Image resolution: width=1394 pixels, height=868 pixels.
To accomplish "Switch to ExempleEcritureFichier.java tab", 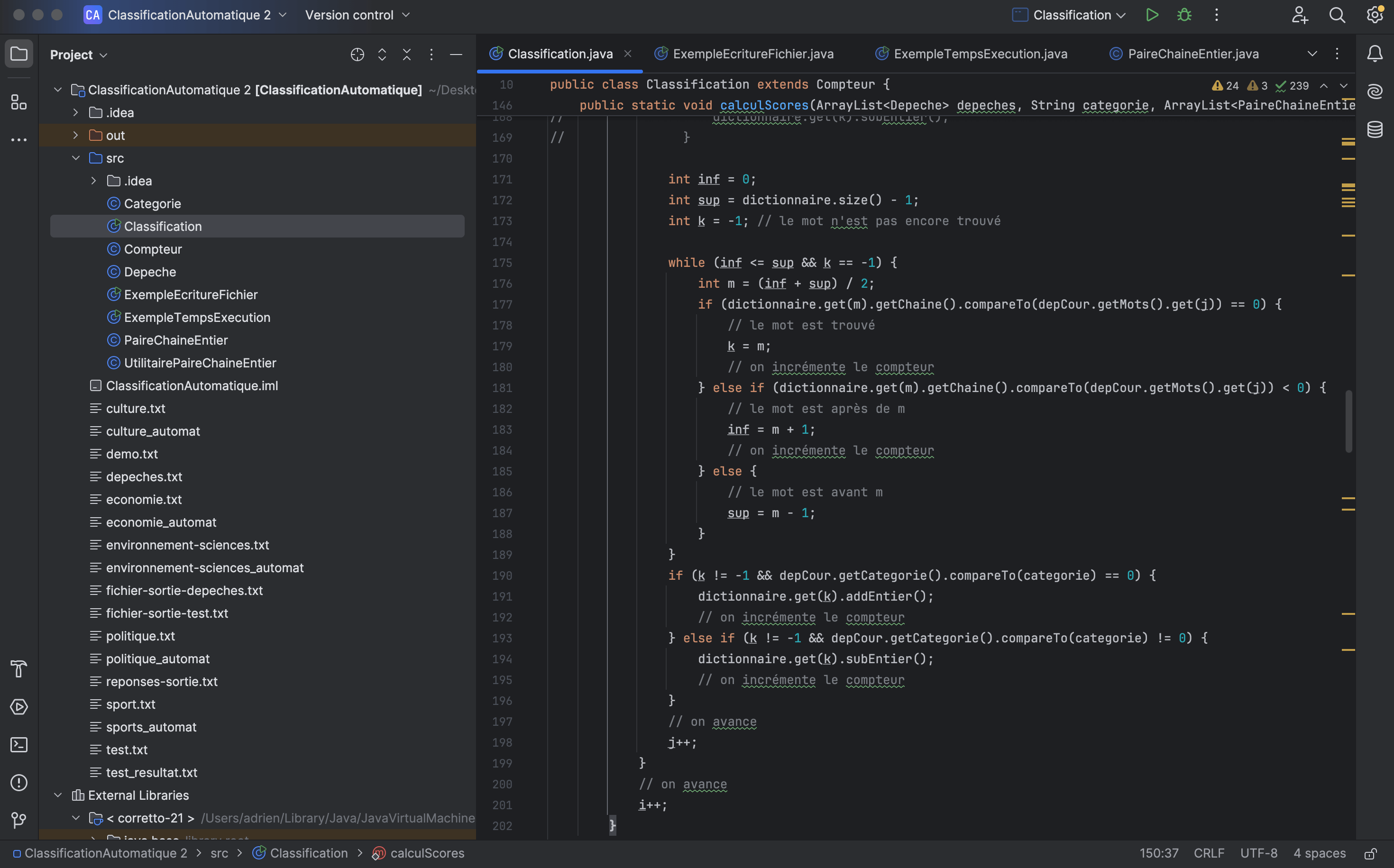I will pyautogui.click(x=744, y=54).
